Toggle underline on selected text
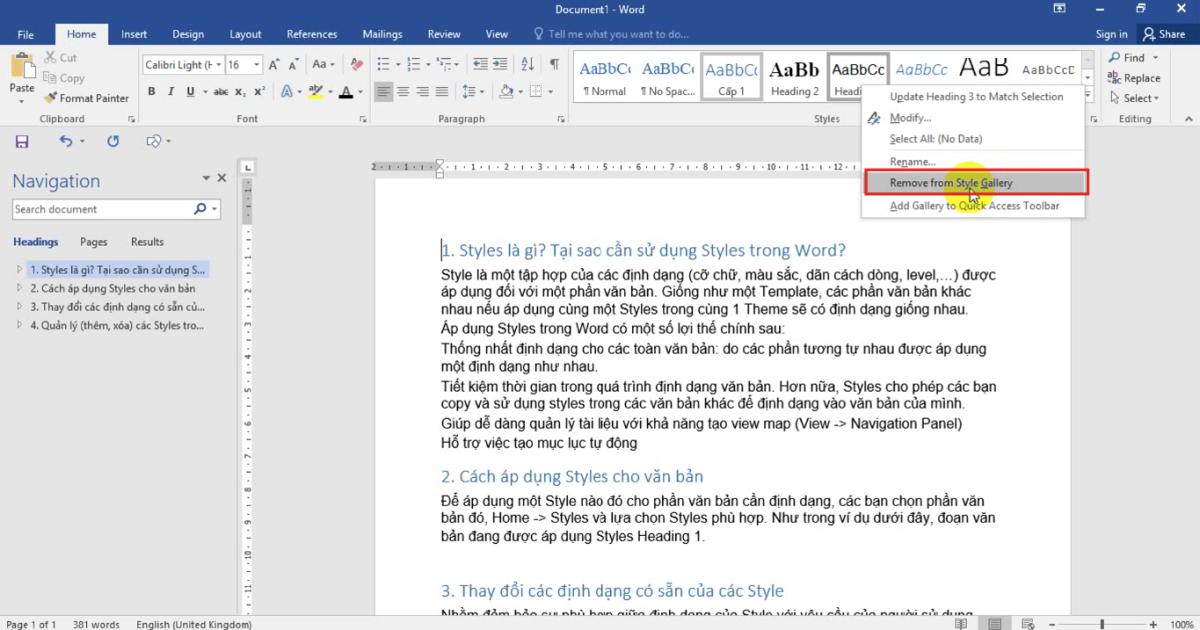Screen dimensions: 1200x630 (188, 90)
